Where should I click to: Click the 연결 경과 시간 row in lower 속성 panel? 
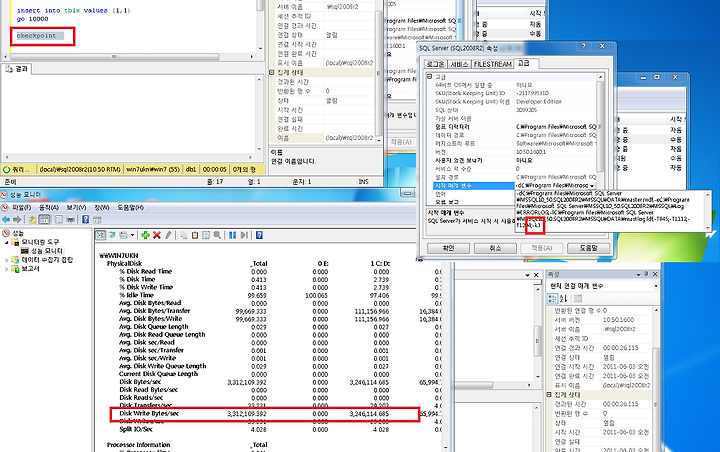click(602, 348)
